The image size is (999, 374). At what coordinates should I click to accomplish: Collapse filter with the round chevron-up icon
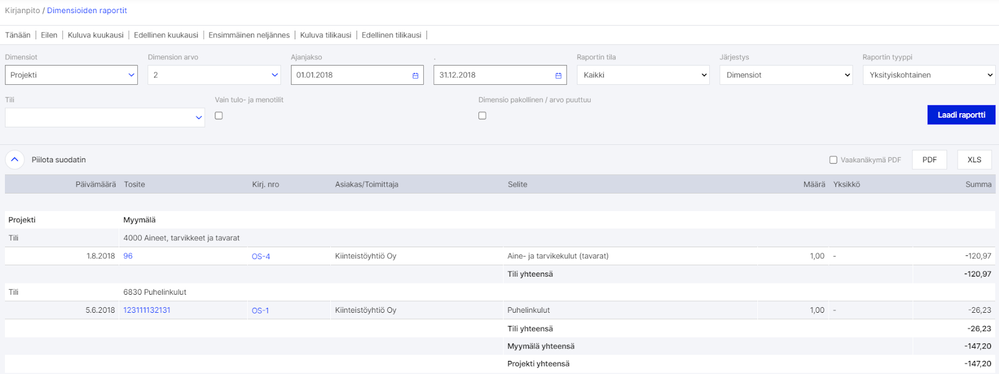[15, 159]
